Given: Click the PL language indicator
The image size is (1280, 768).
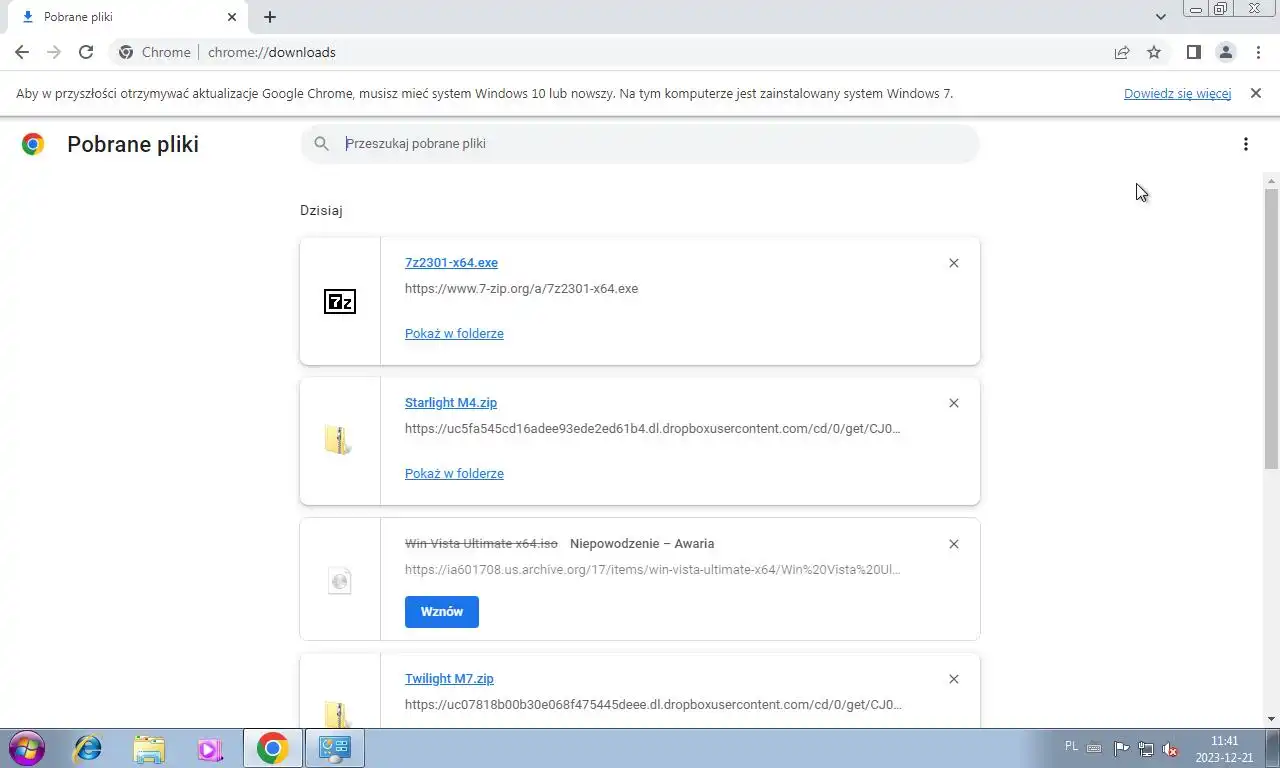Looking at the screenshot, I should pos(1072,746).
